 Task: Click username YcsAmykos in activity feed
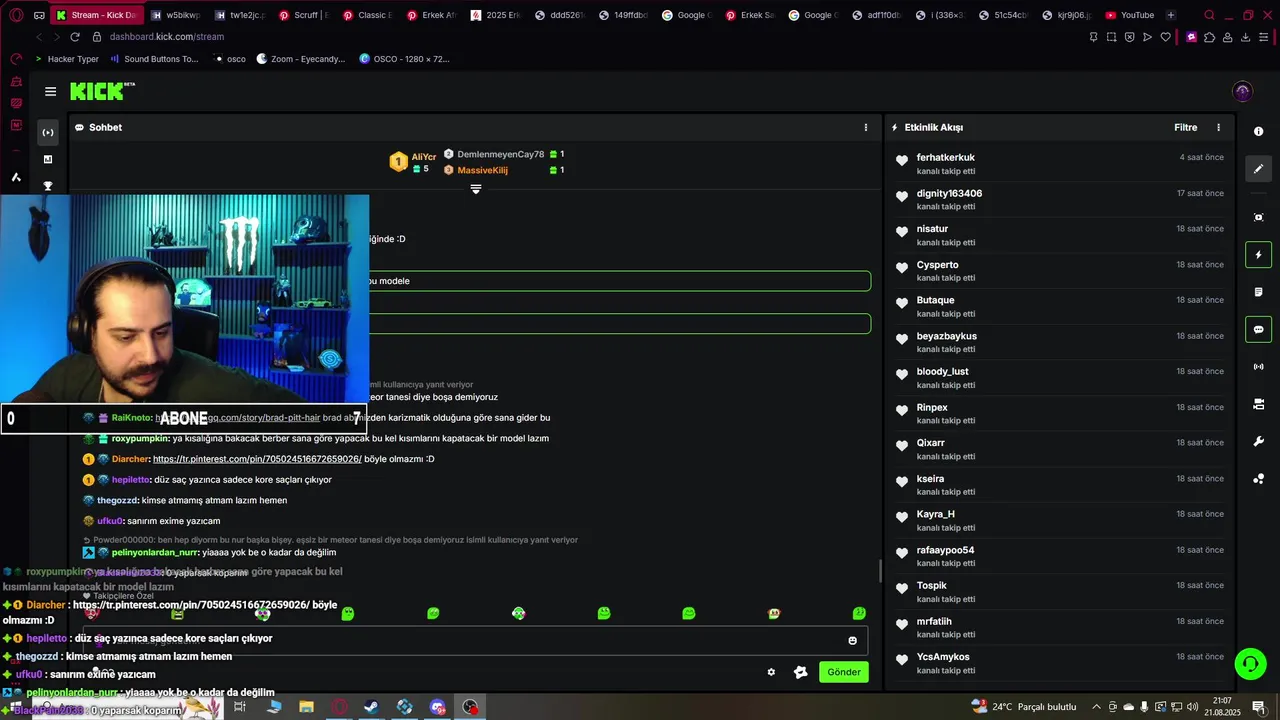943,657
